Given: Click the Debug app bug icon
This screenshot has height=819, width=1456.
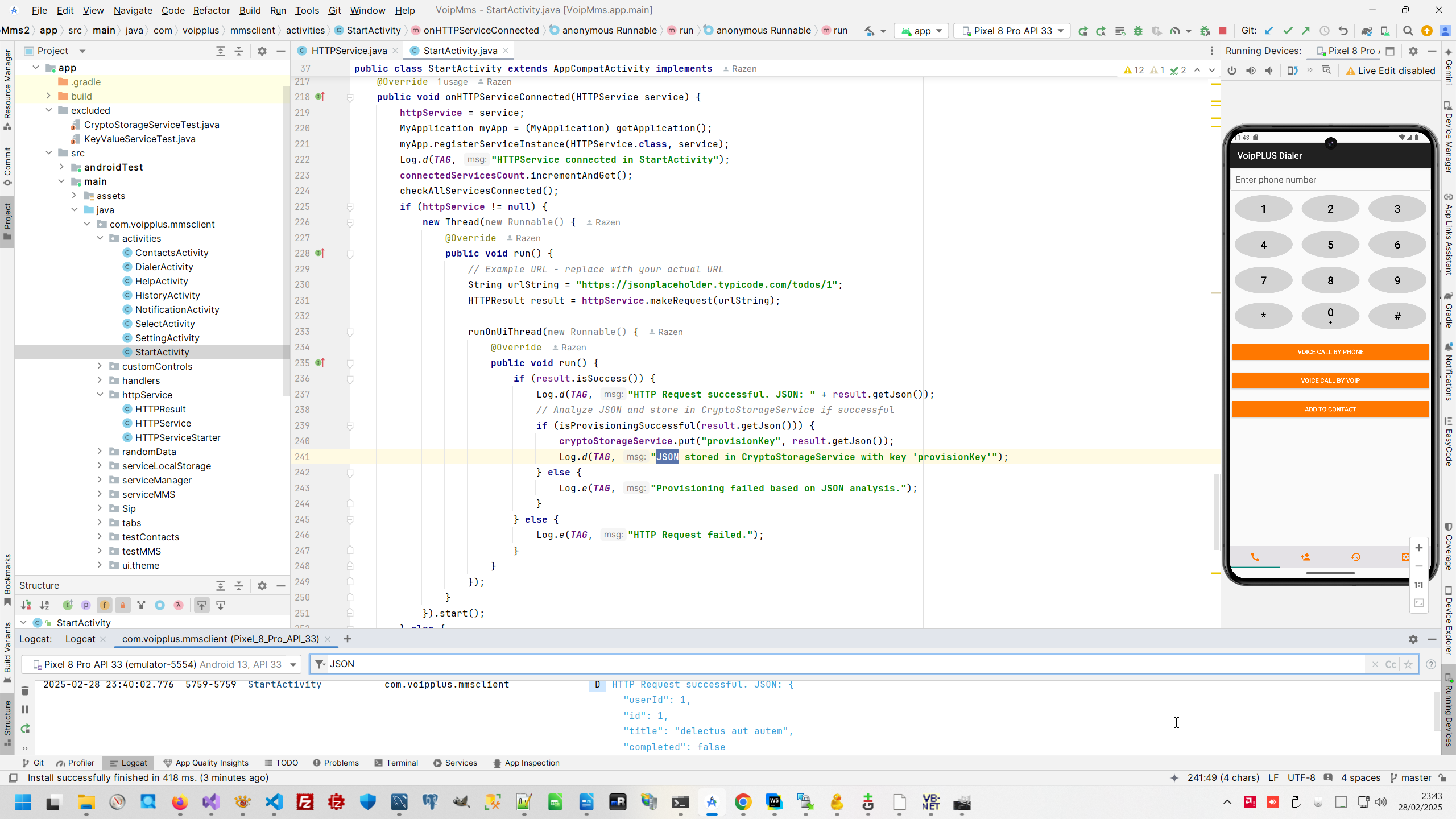Looking at the screenshot, I should tap(1137, 31).
